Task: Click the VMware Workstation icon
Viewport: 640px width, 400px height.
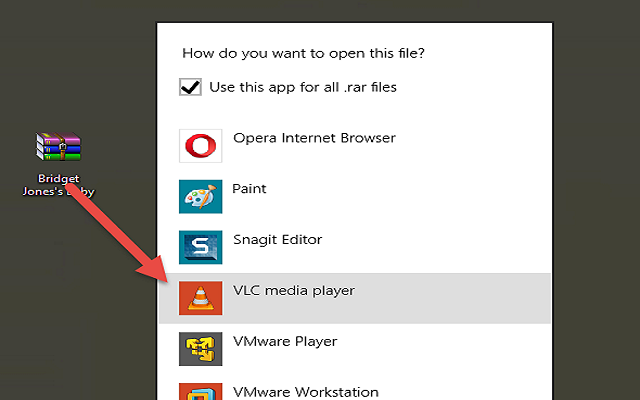Action: tap(200, 390)
